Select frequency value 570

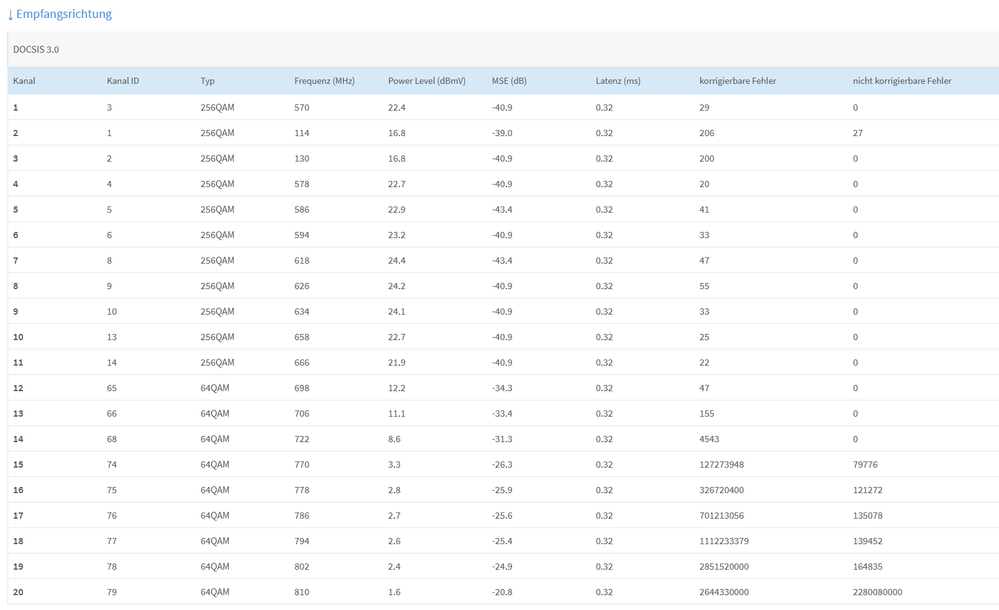(x=301, y=108)
